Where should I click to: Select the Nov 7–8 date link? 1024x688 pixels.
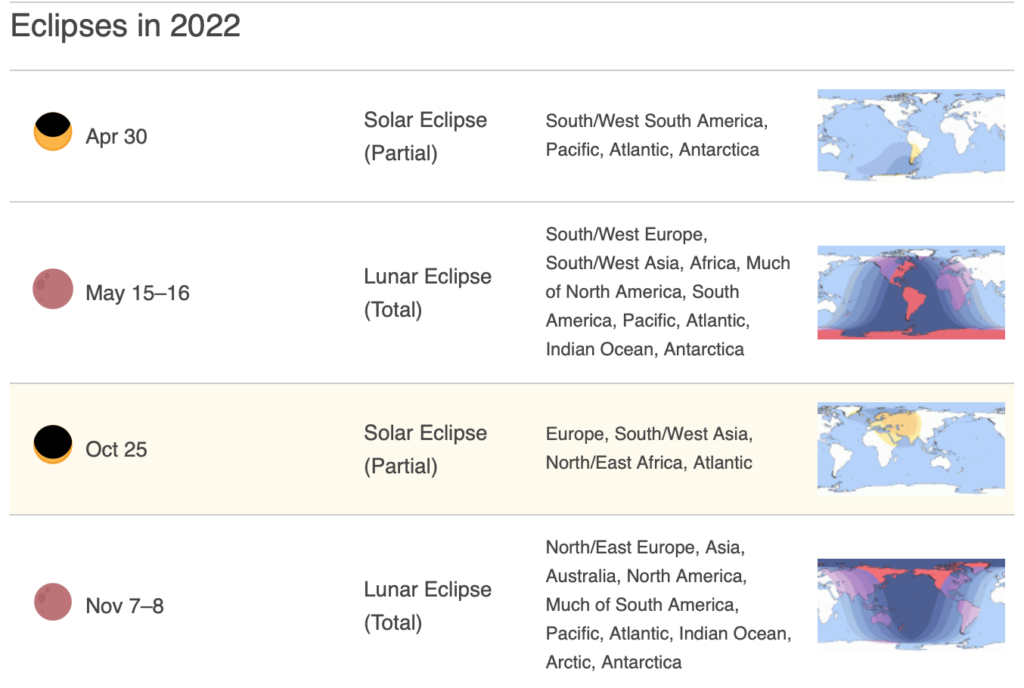(124, 606)
